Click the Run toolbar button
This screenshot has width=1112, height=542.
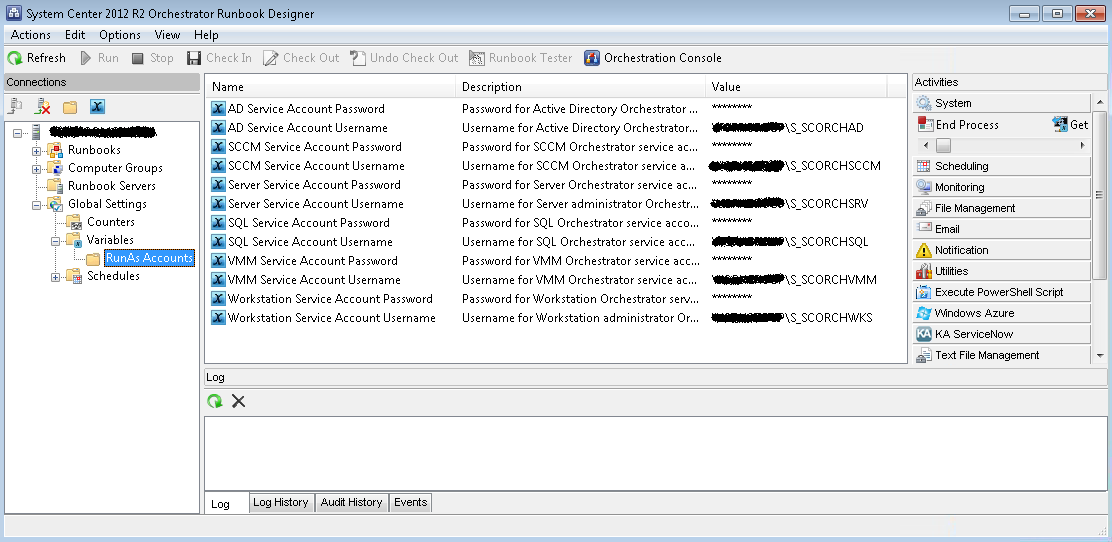[x=99, y=58]
